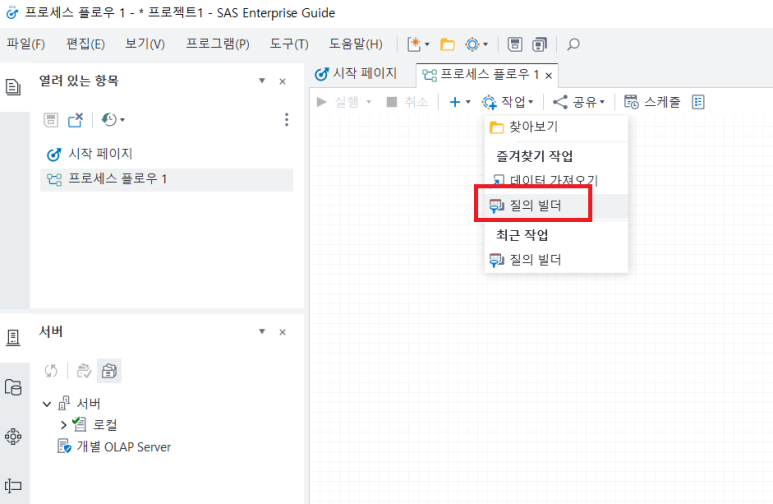773x504 pixels.
Task: Select 개별 OLAP Server tree item
Action: (x=114, y=447)
